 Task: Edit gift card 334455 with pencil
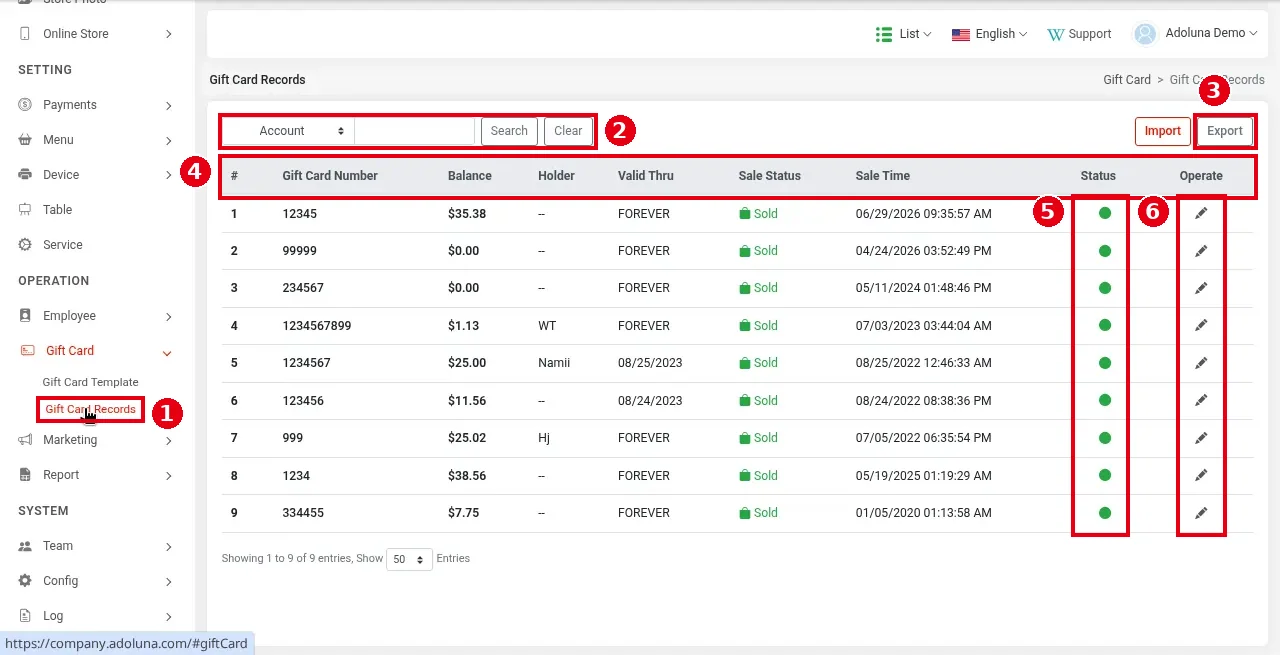tap(1201, 513)
